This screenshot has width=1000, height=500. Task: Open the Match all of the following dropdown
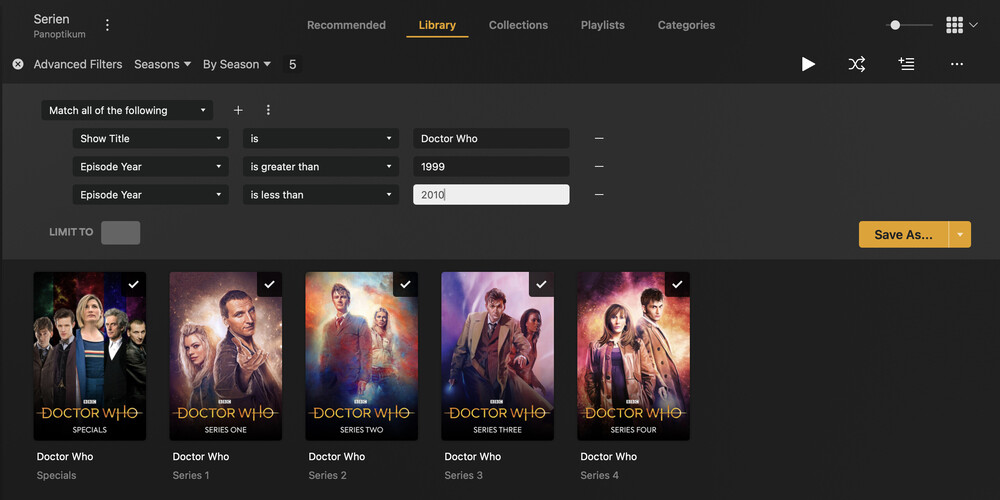(x=128, y=110)
